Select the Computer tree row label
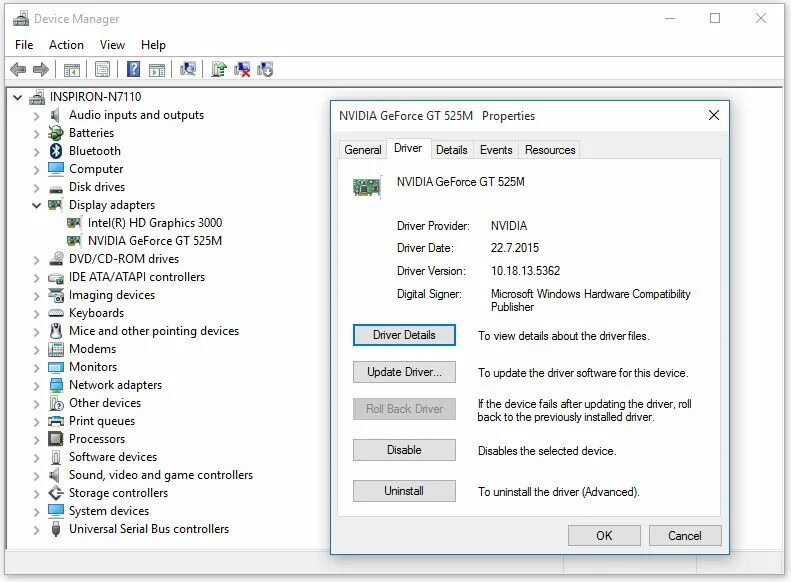Image resolution: width=791 pixels, height=582 pixels. (x=96, y=169)
